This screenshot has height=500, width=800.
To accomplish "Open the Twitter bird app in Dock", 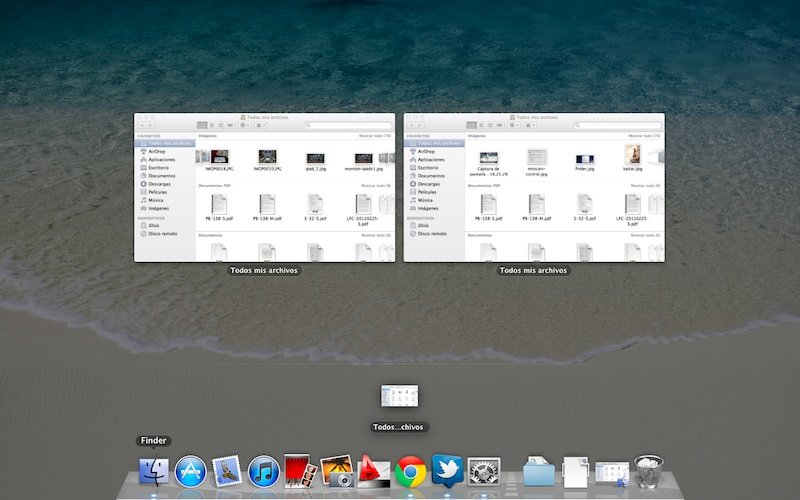I will click(447, 470).
